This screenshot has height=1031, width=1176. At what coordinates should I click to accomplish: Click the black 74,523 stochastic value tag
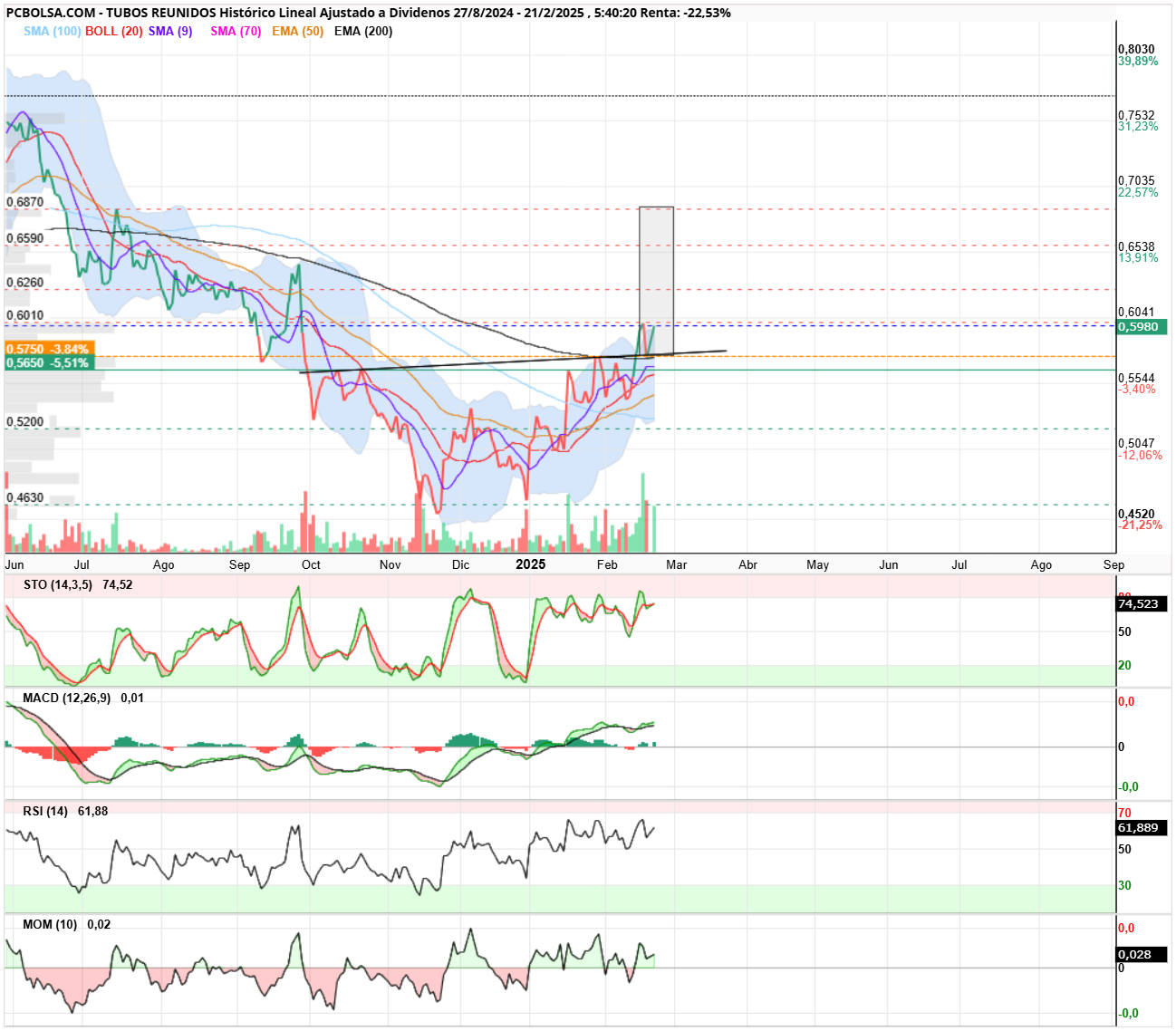pyautogui.click(x=1142, y=603)
